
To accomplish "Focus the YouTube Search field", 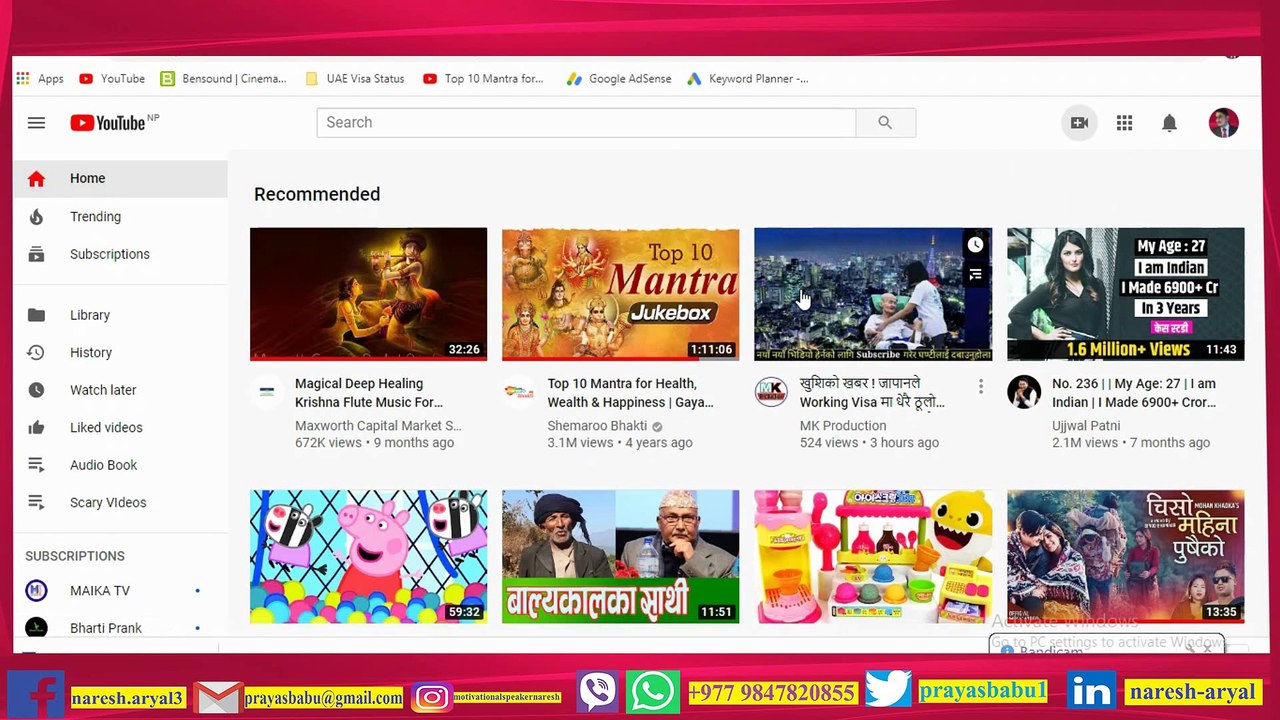I will point(586,123).
